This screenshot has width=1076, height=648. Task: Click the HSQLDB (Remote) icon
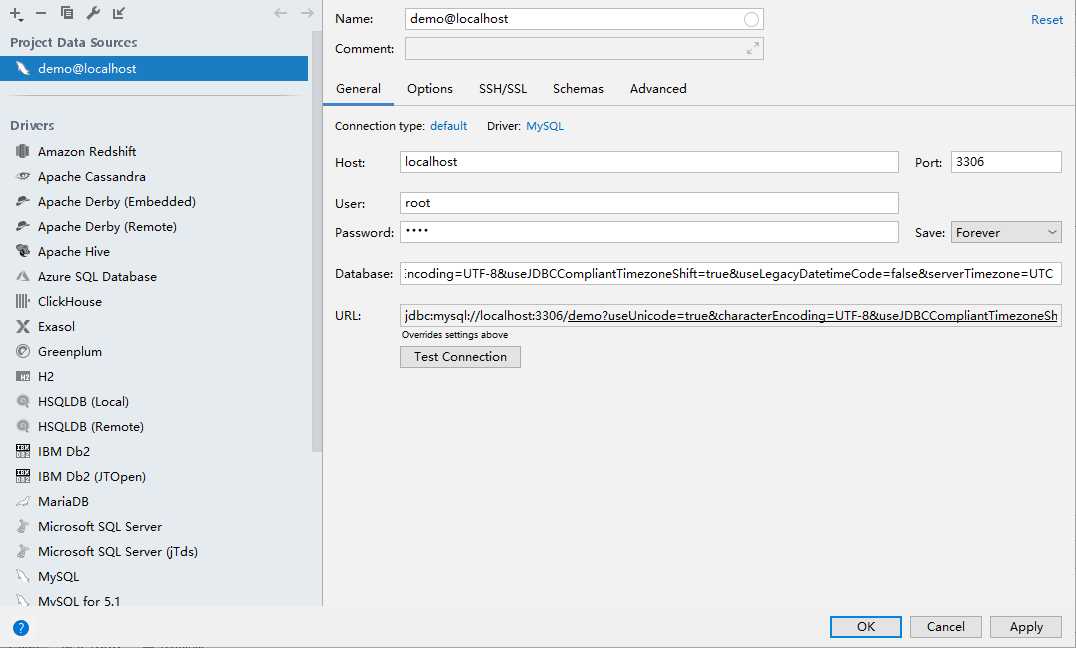(23, 426)
